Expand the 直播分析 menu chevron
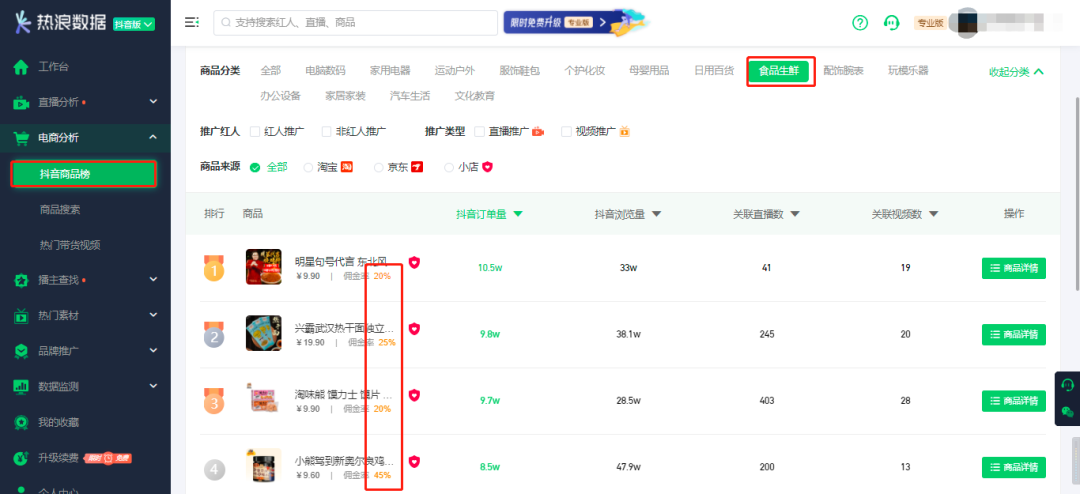The image size is (1080, 494). [x=153, y=103]
